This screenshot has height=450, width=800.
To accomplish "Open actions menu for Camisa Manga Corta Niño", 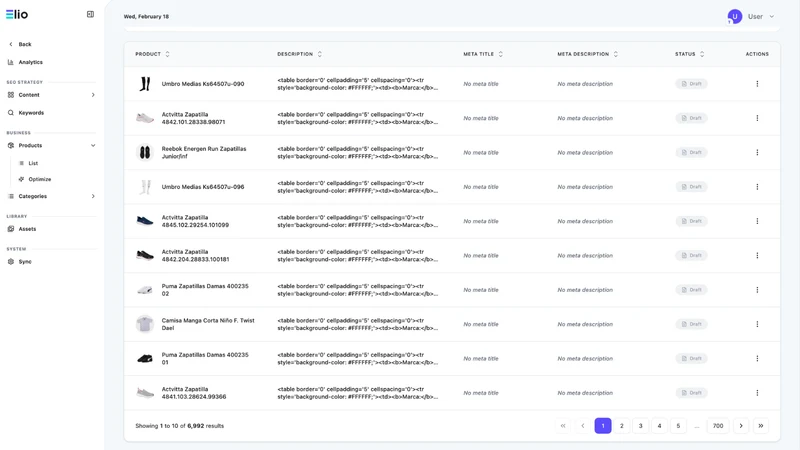I will 757,324.
